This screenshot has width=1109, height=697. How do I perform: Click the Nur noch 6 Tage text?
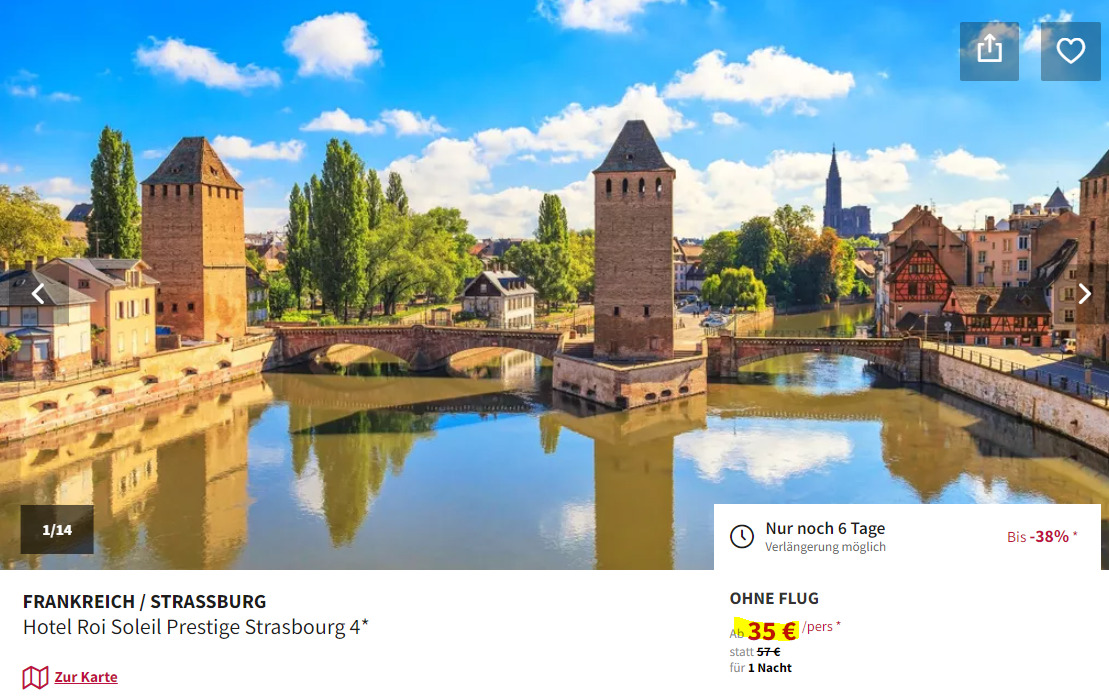click(825, 528)
